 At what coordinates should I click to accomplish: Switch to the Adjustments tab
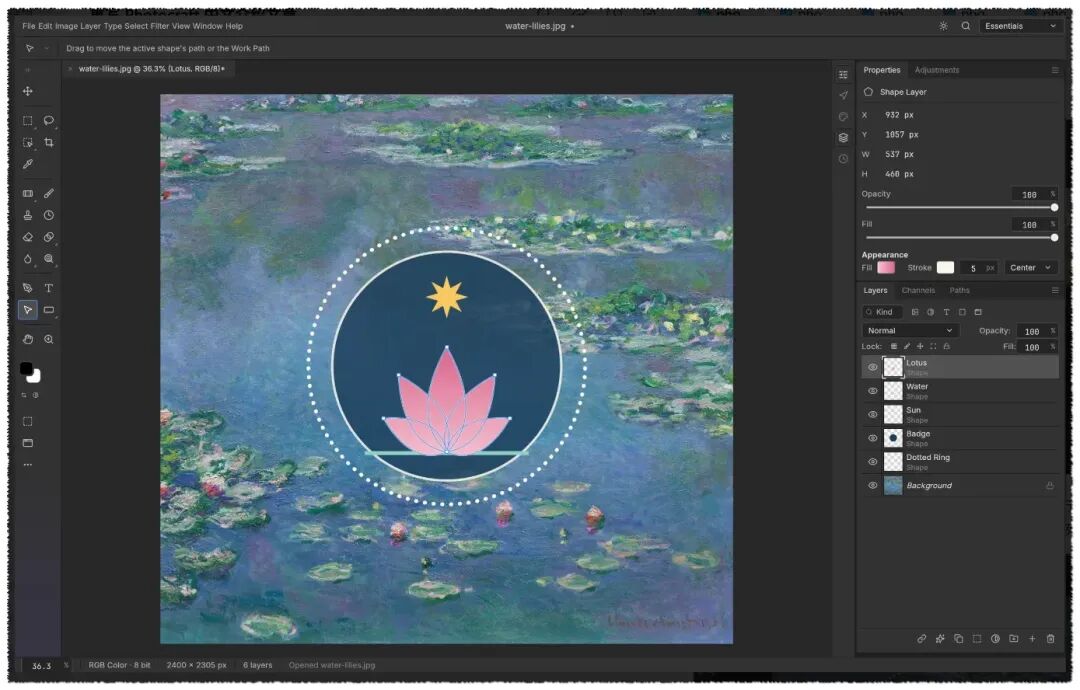(937, 70)
